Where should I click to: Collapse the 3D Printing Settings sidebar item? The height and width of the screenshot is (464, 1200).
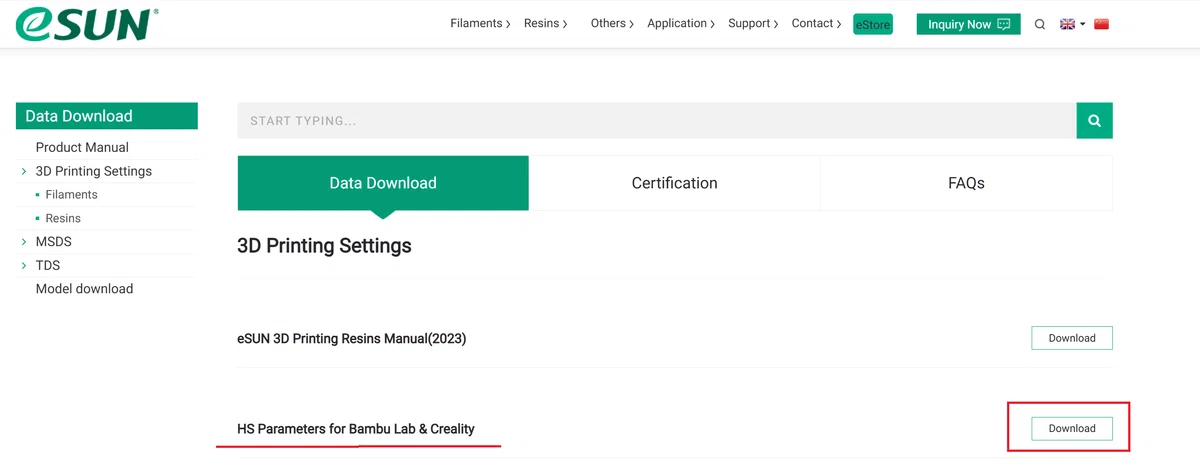click(94, 171)
